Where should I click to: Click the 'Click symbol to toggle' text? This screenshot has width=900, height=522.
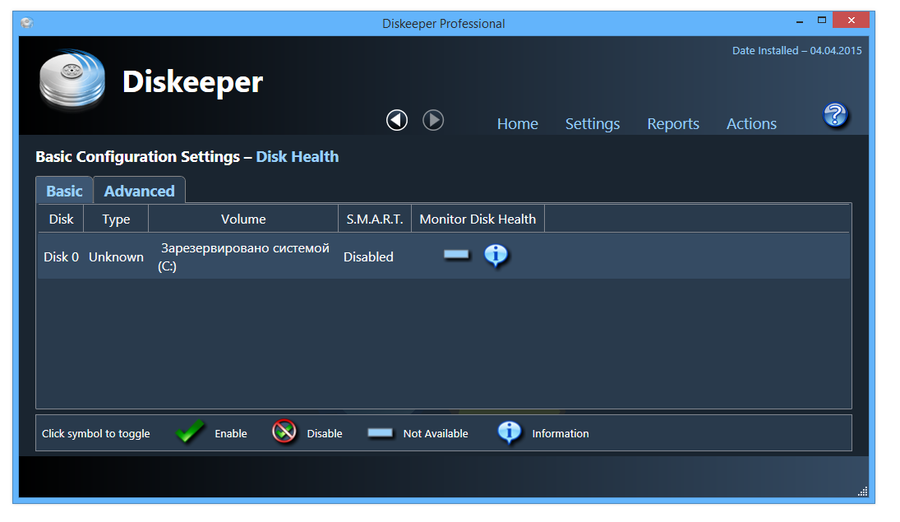pos(95,434)
